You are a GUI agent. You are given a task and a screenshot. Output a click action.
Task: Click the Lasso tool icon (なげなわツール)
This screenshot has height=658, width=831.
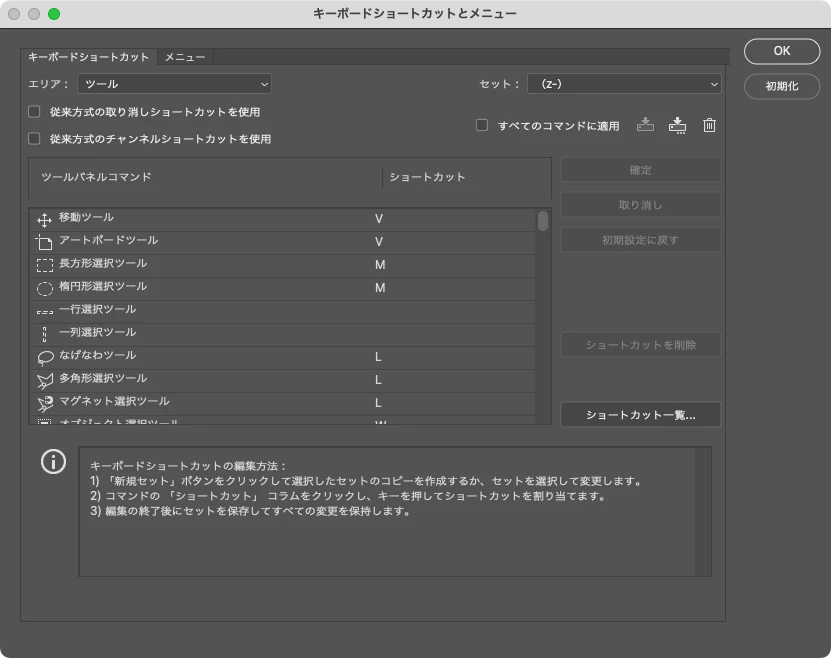[x=45, y=358]
